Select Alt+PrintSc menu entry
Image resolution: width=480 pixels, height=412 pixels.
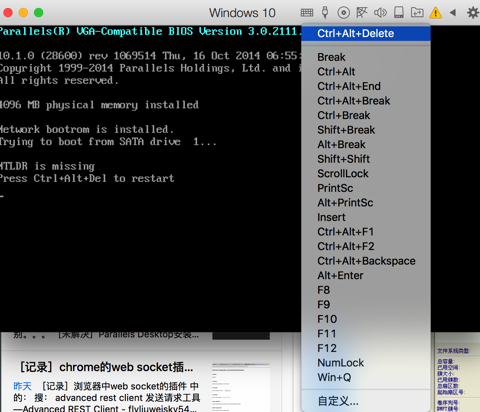pyautogui.click(x=366, y=203)
